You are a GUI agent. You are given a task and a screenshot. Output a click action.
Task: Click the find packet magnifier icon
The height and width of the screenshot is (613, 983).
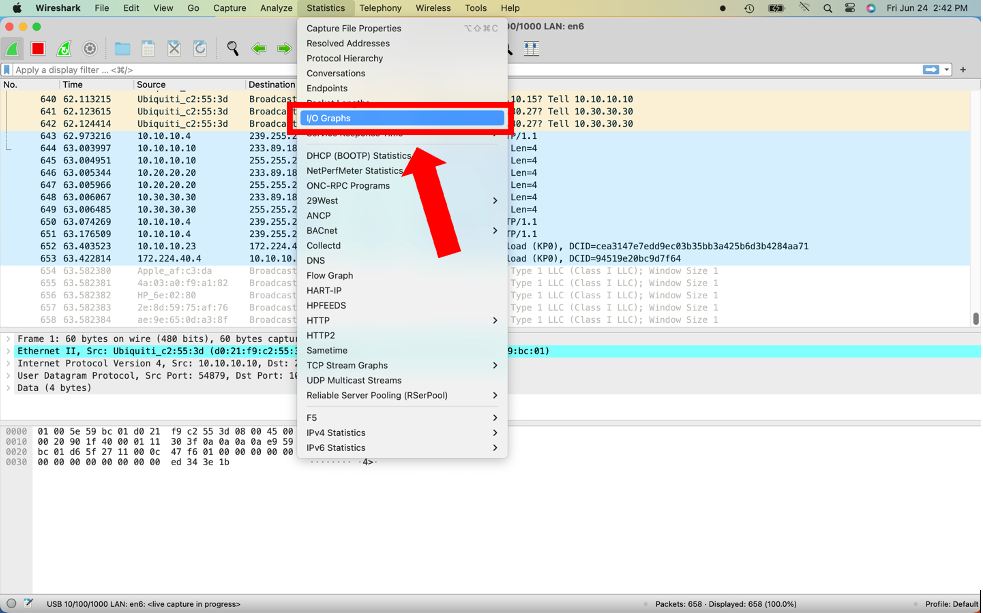tap(233, 49)
